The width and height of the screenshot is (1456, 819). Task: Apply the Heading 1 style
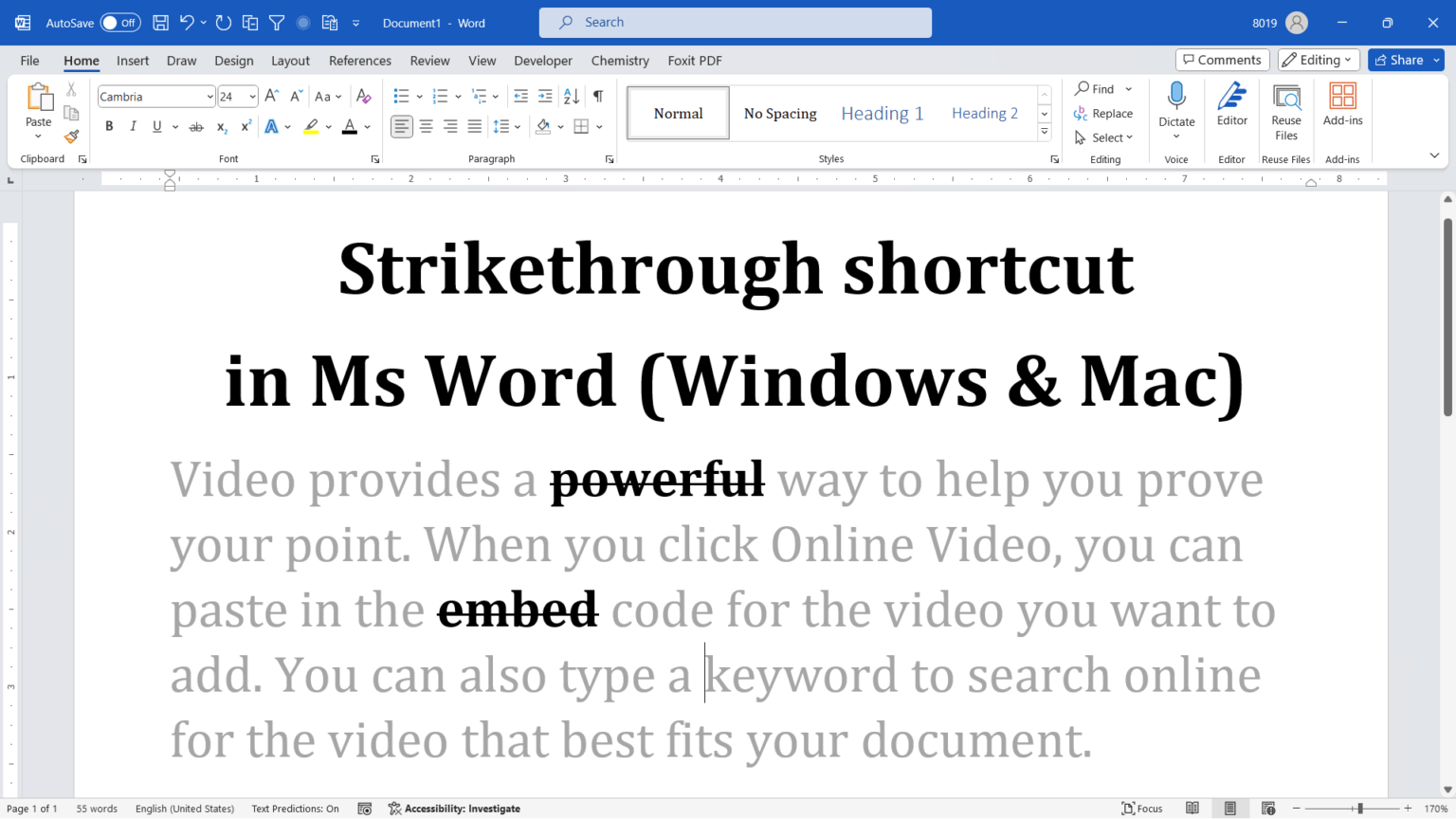[882, 113]
